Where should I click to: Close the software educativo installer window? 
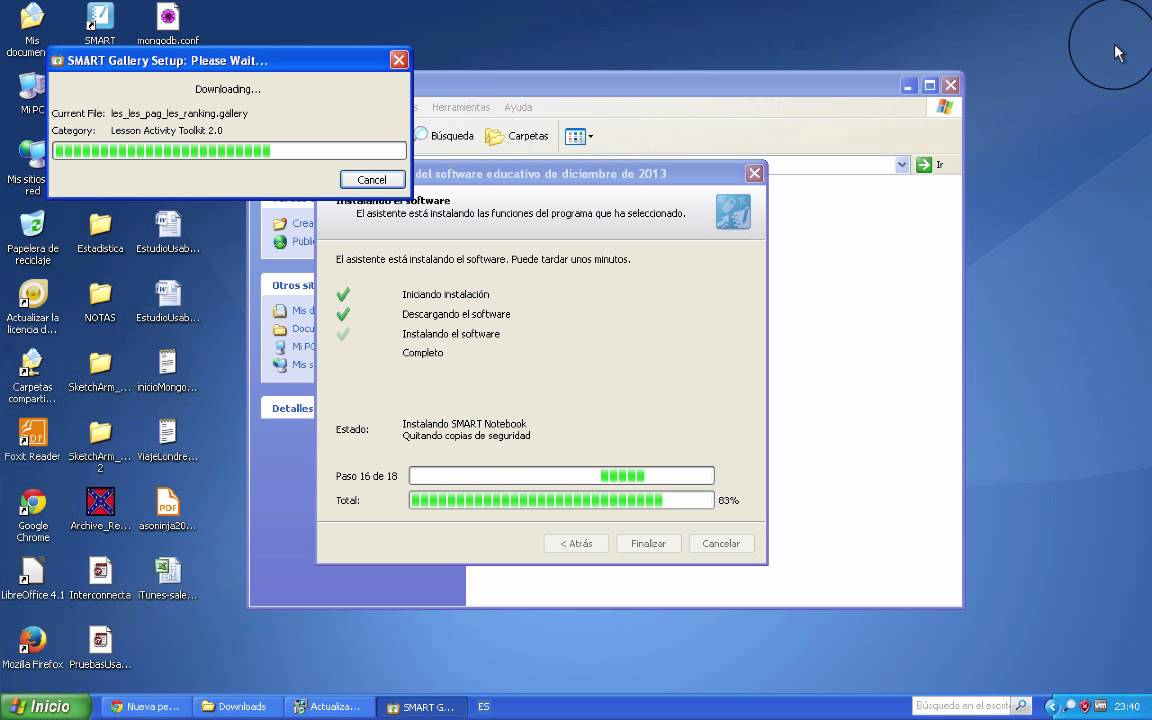click(755, 173)
